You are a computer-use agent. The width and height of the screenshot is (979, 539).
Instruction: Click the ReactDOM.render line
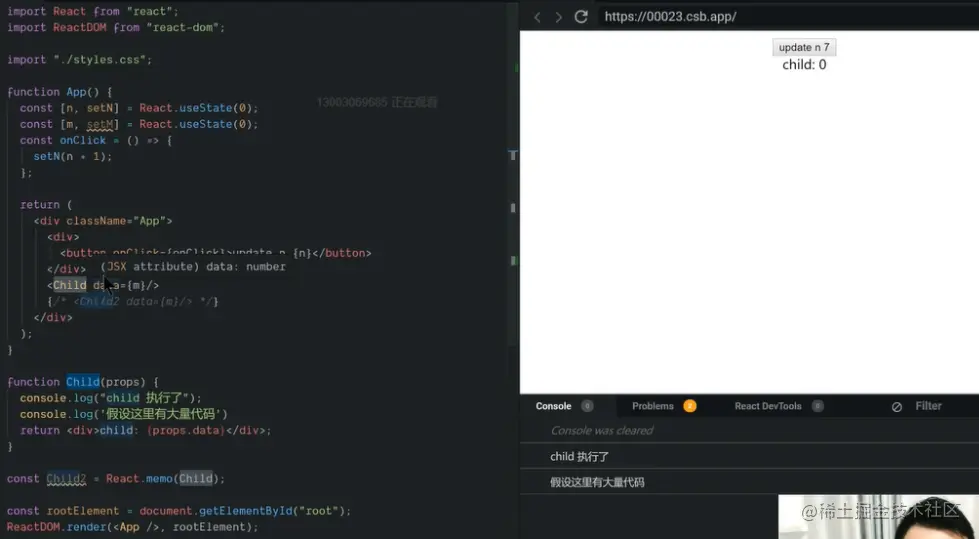pyautogui.click(x=132, y=527)
